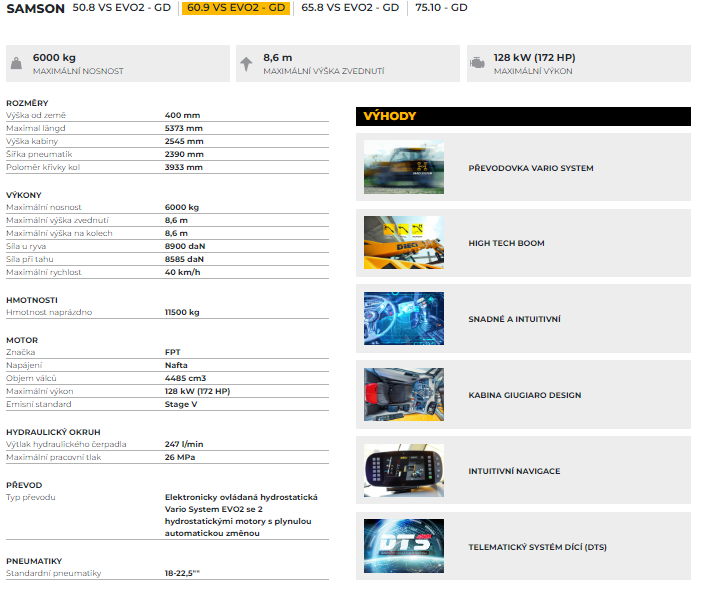The height and width of the screenshot is (599, 702).
Task: Click the Hmotnost naprázdno 11500 kg value
Action: [x=182, y=312]
